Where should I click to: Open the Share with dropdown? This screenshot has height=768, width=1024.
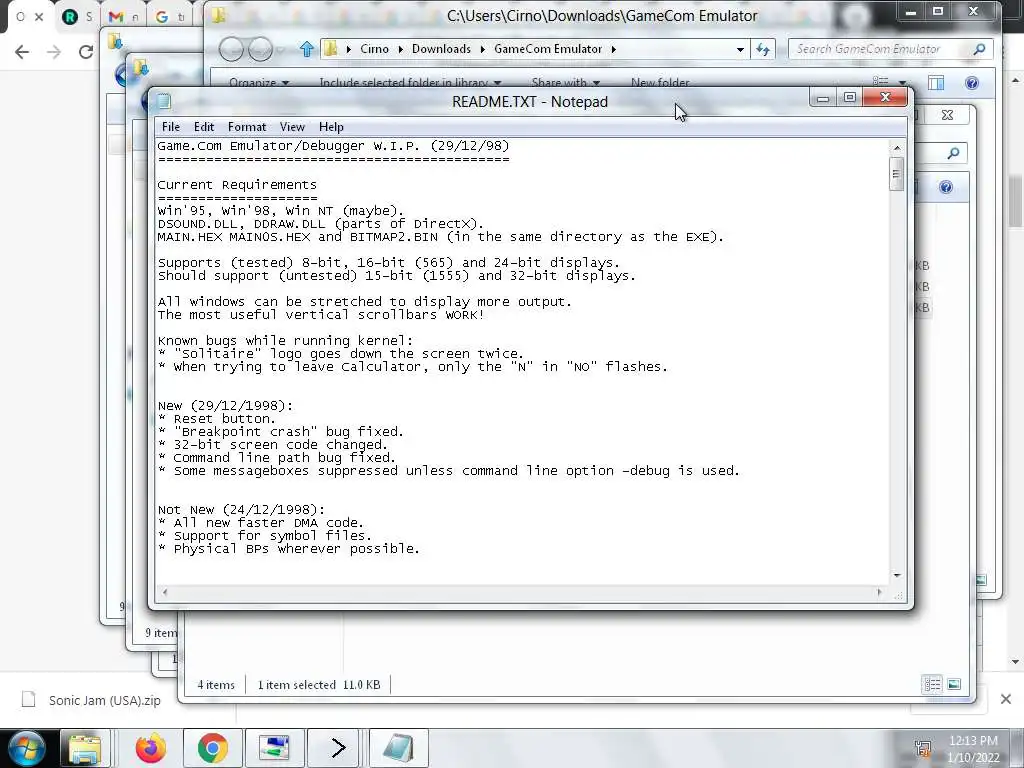click(566, 83)
